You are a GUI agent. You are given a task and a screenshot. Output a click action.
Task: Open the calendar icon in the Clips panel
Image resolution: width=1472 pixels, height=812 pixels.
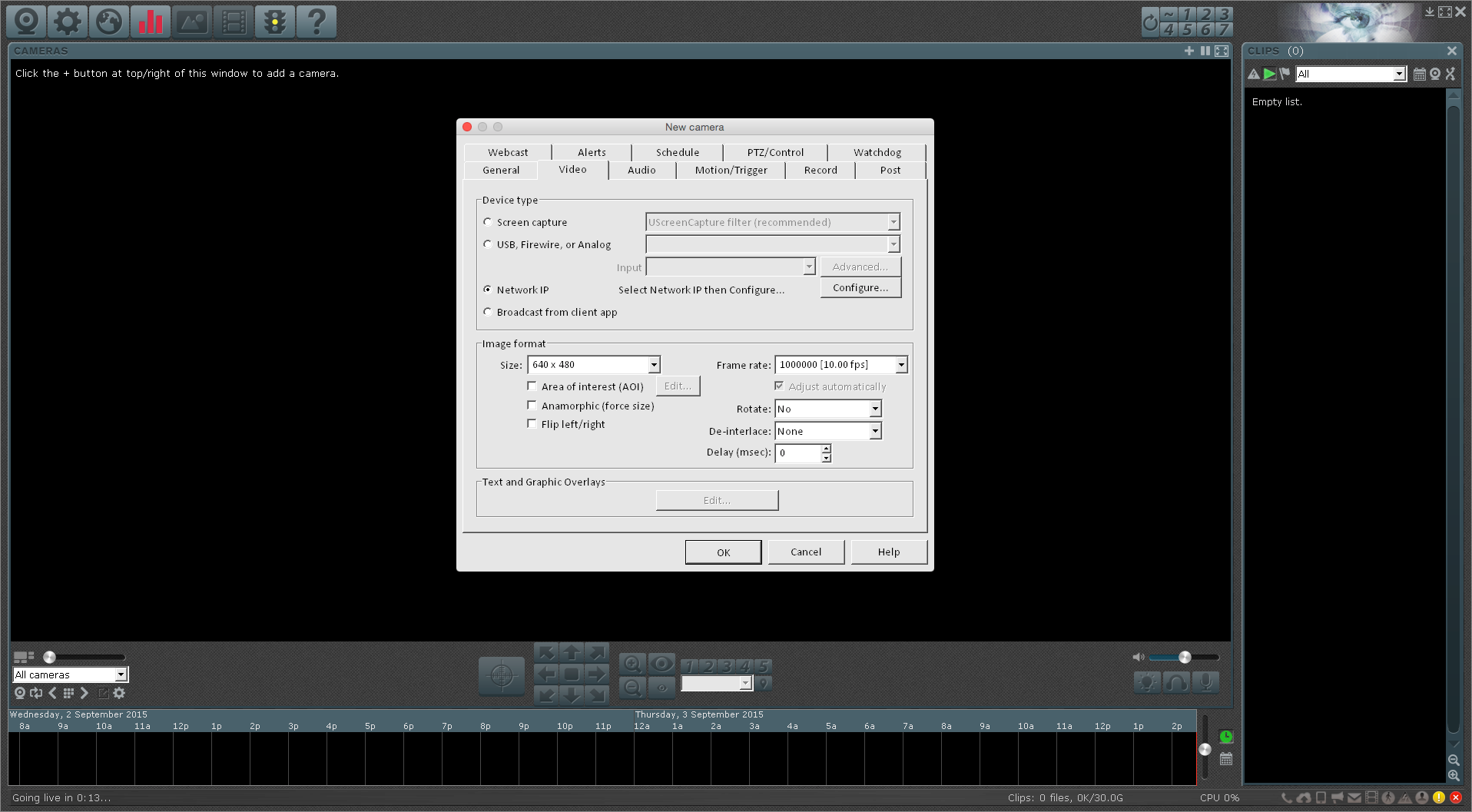tap(1419, 74)
